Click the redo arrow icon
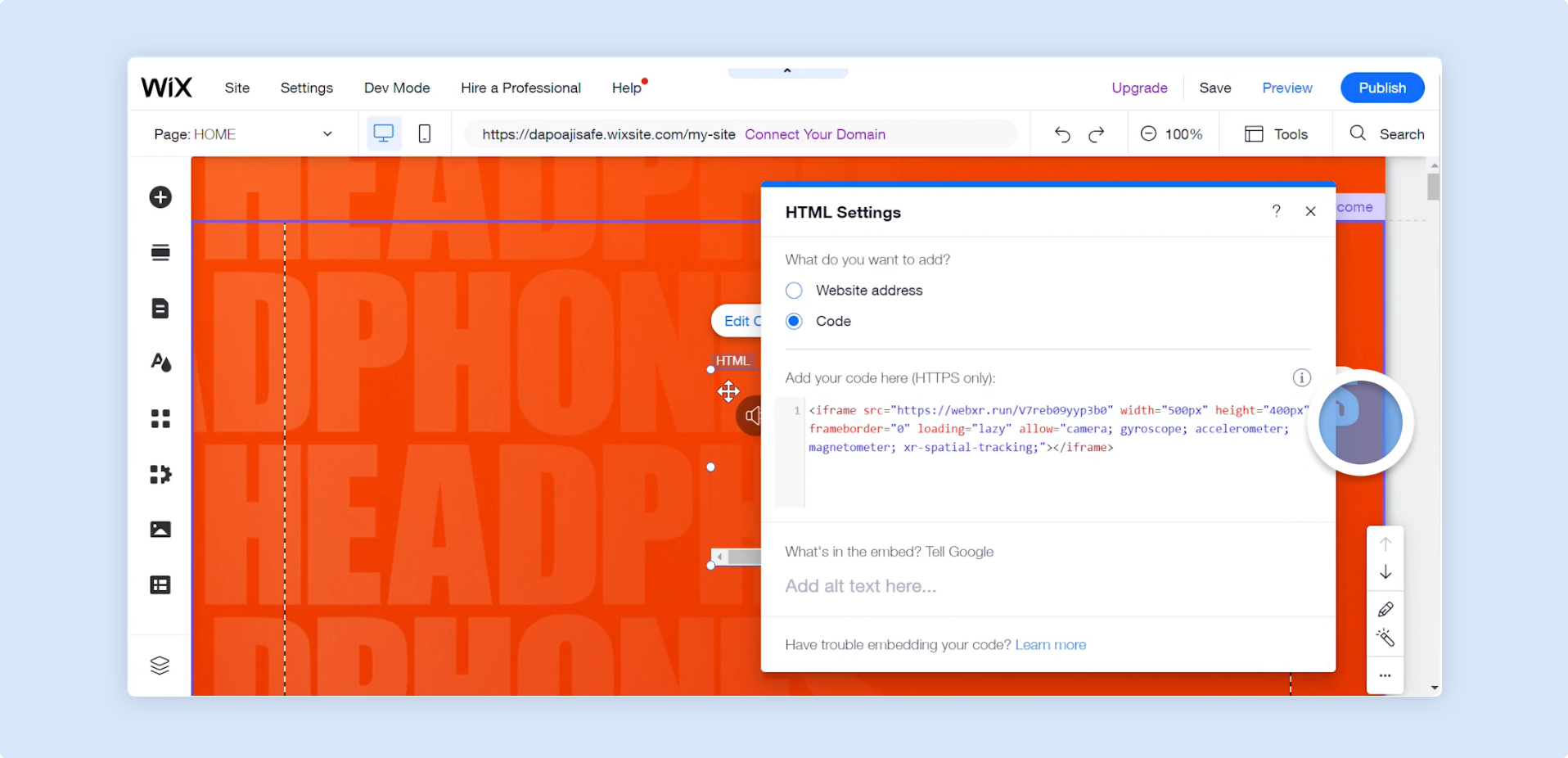Screen dimensions: 1568x758 click(x=1097, y=134)
